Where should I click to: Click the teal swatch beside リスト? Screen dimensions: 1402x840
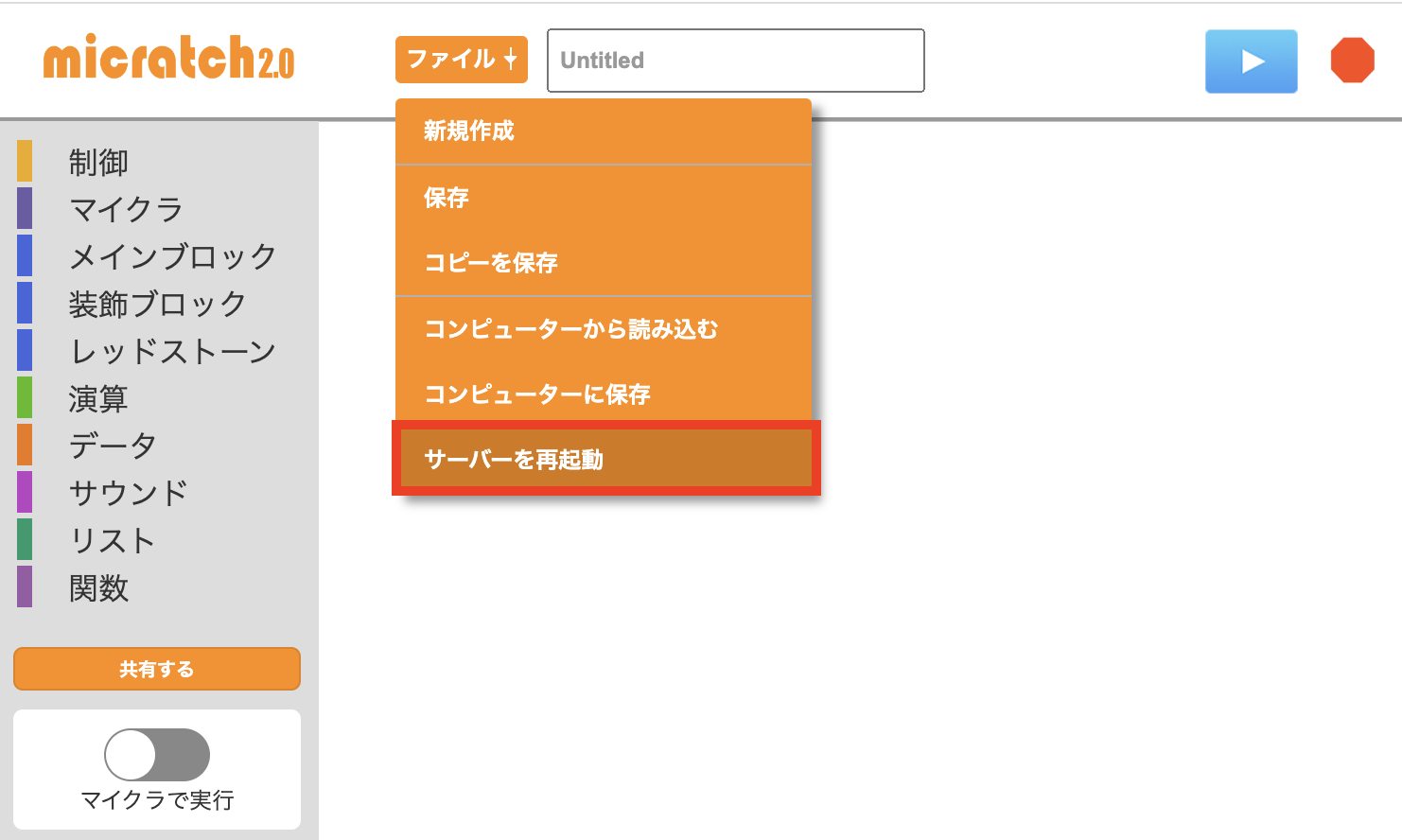[25, 539]
